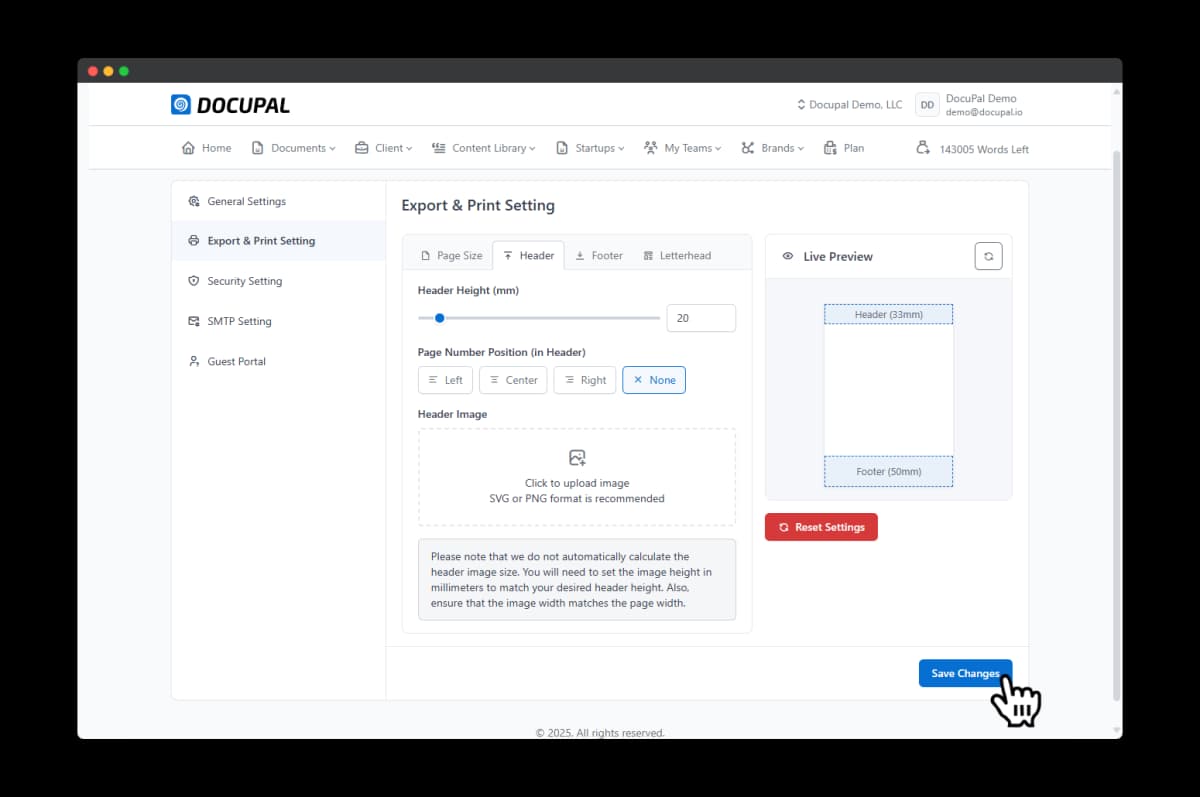The width and height of the screenshot is (1200, 797).
Task: Click the DD user avatar
Action: 927,105
